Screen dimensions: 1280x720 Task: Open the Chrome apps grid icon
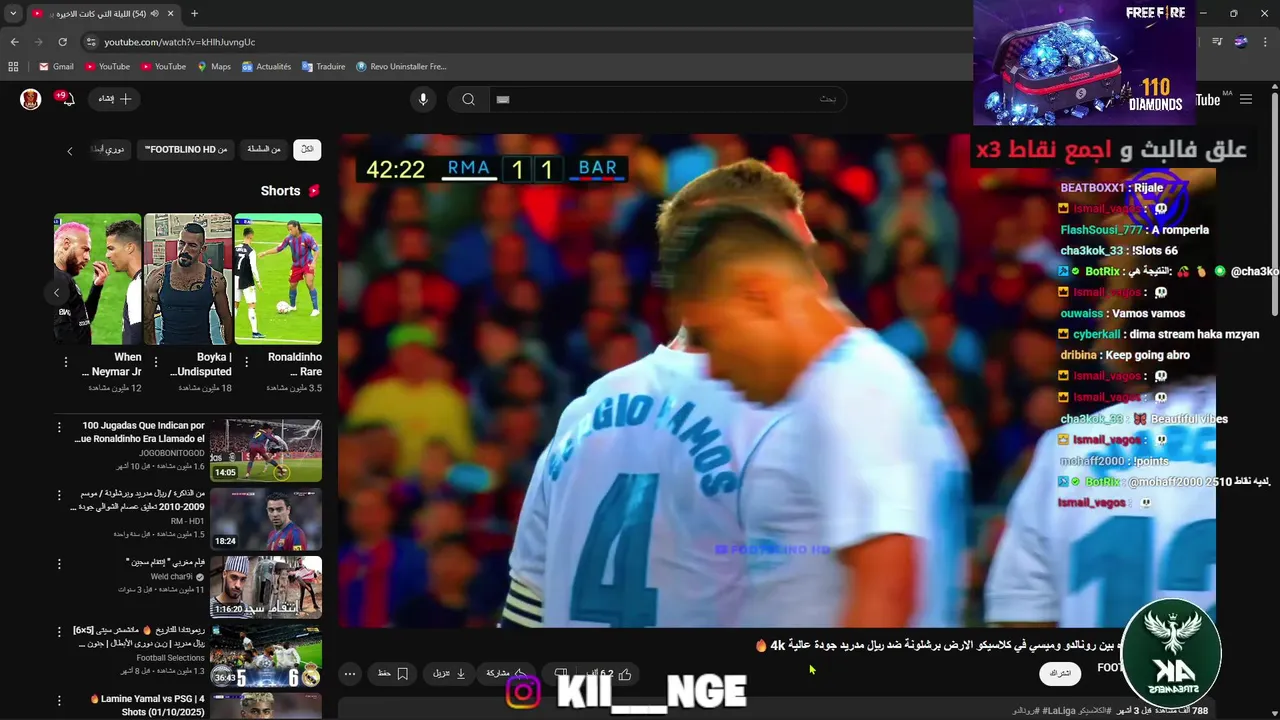pyautogui.click(x=13, y=67)
